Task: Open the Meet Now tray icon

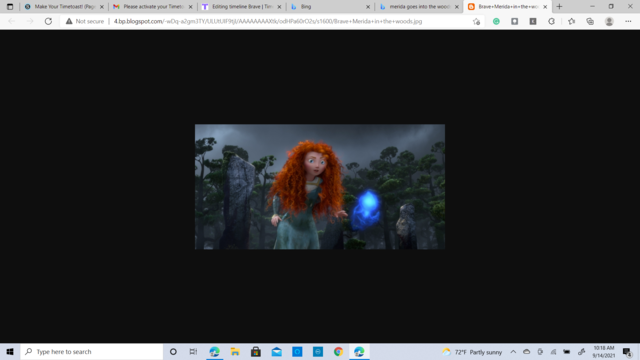Action: click(540, 352)
